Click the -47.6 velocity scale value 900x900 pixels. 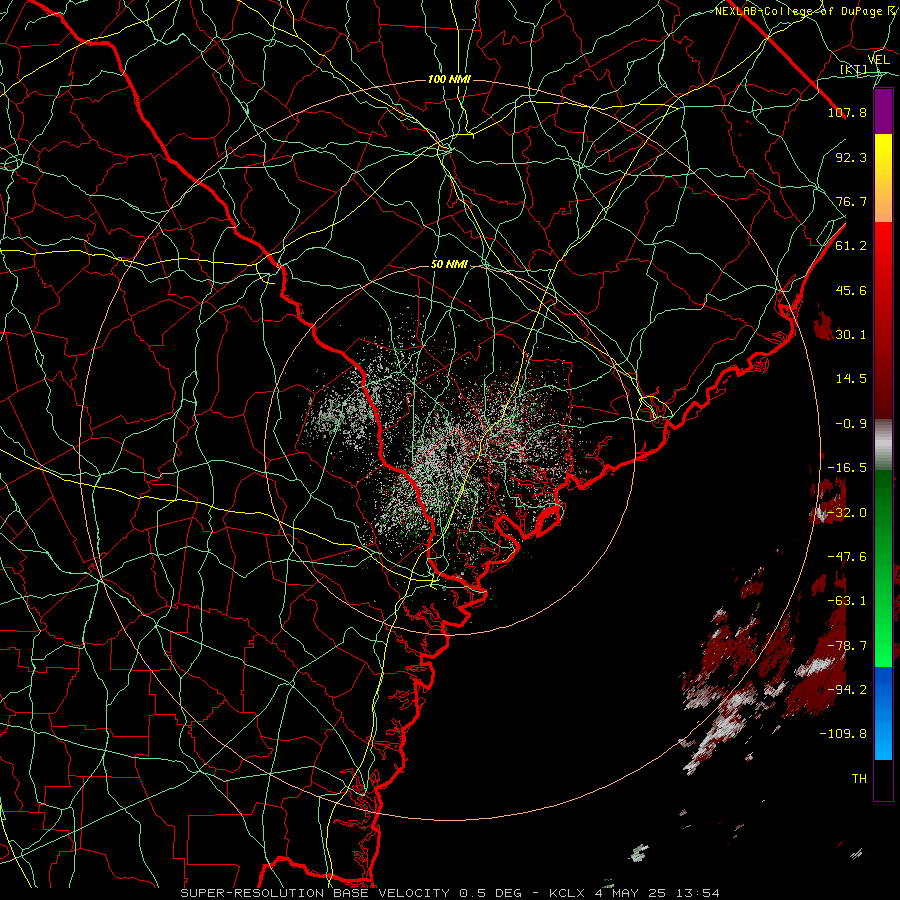[847, 557]
